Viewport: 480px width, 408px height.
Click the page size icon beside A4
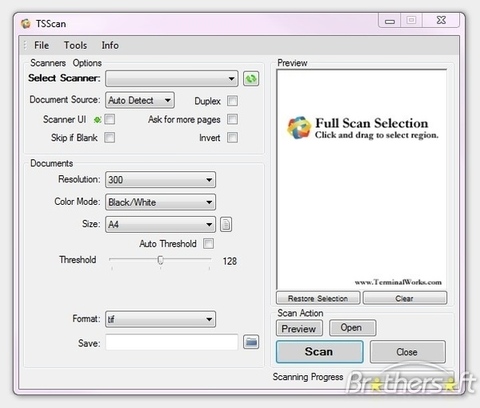[226, 224]
